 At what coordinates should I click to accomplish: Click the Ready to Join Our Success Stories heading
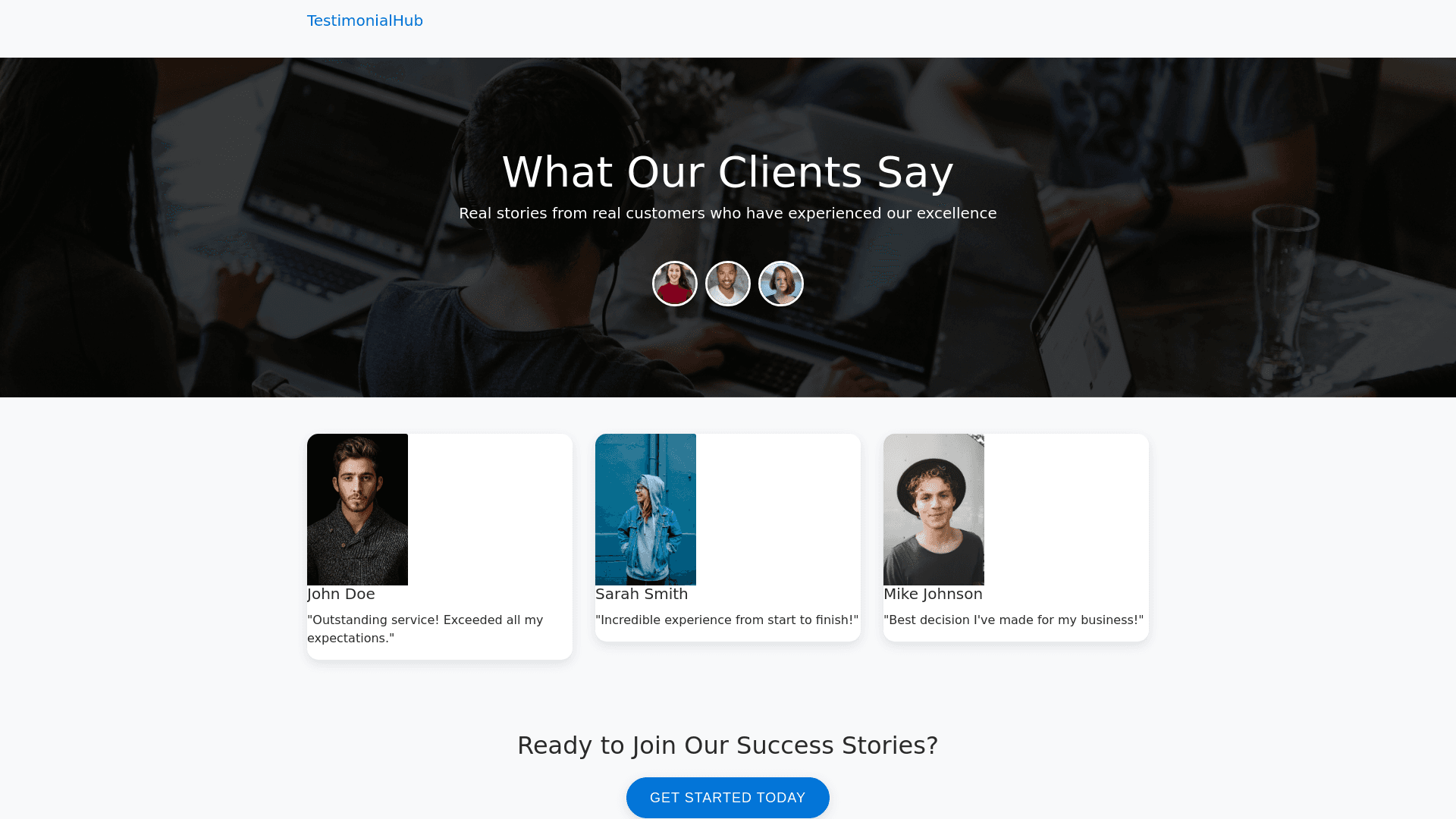pos(728,745)
